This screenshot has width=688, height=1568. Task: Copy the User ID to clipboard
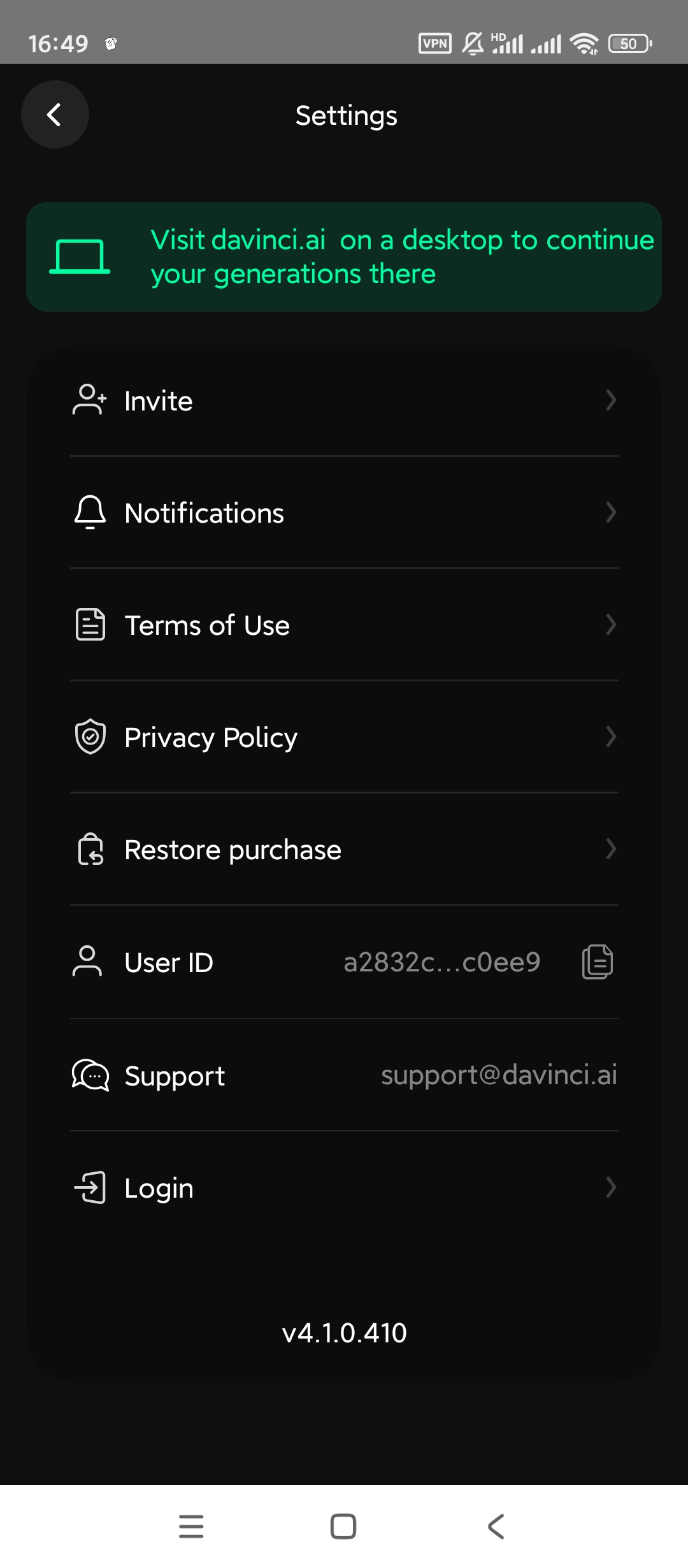597,962
